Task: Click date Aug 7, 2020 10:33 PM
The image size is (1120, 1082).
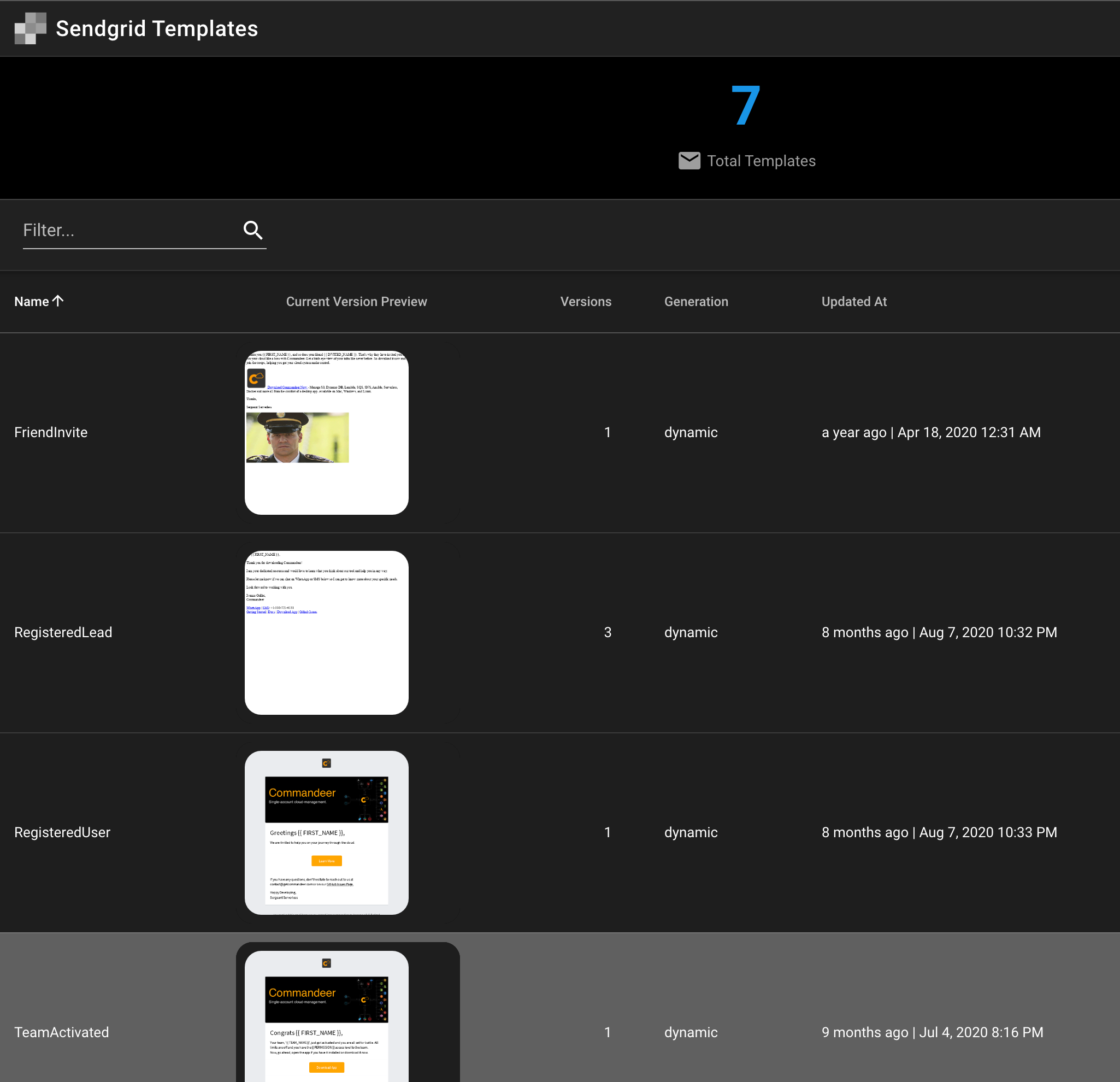Action: pos(988,833)
